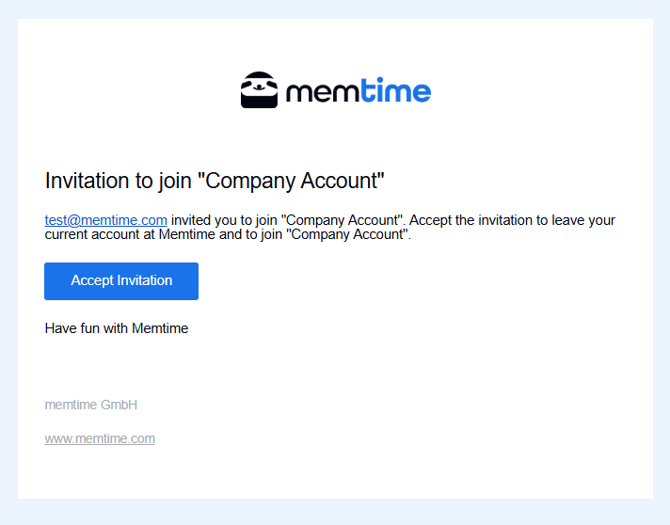Click the blue "time" part of the logo
The width and height of the screenshot is (670, 525).
point(397,93)
